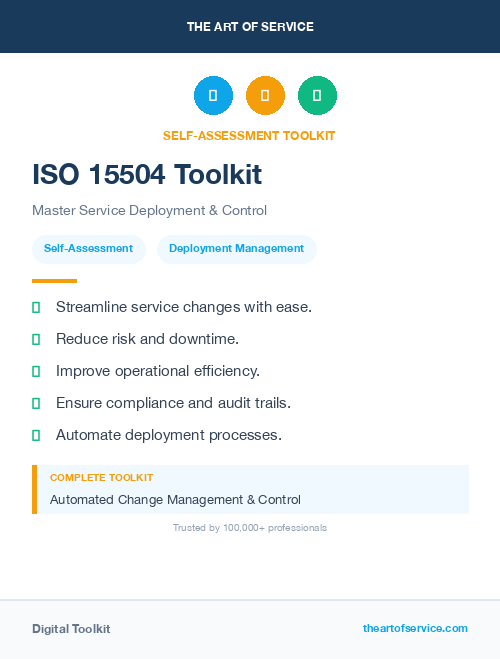This screenshot has width=500, height=659.
Task: Click 'Improve operational efficiency.' text
Action: (158, 371)
